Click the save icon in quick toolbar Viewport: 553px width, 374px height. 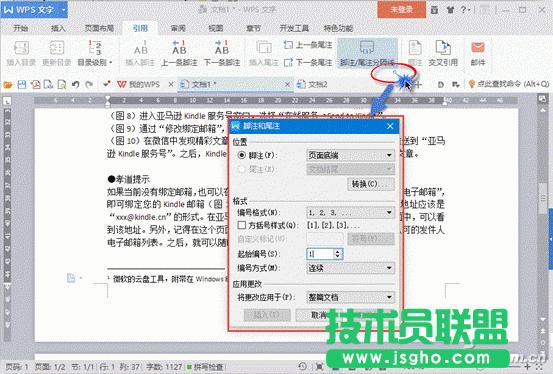pyautogui.click(x=22, y=85)
